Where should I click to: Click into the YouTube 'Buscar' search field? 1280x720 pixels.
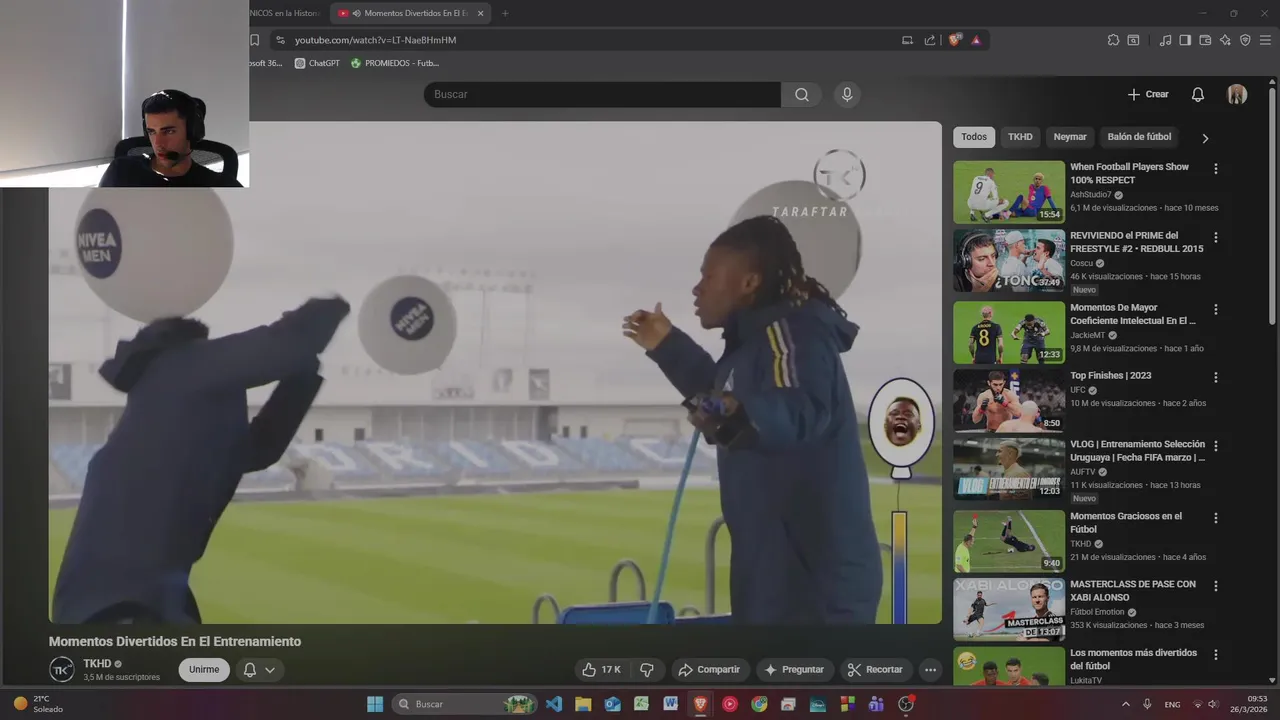602,94
